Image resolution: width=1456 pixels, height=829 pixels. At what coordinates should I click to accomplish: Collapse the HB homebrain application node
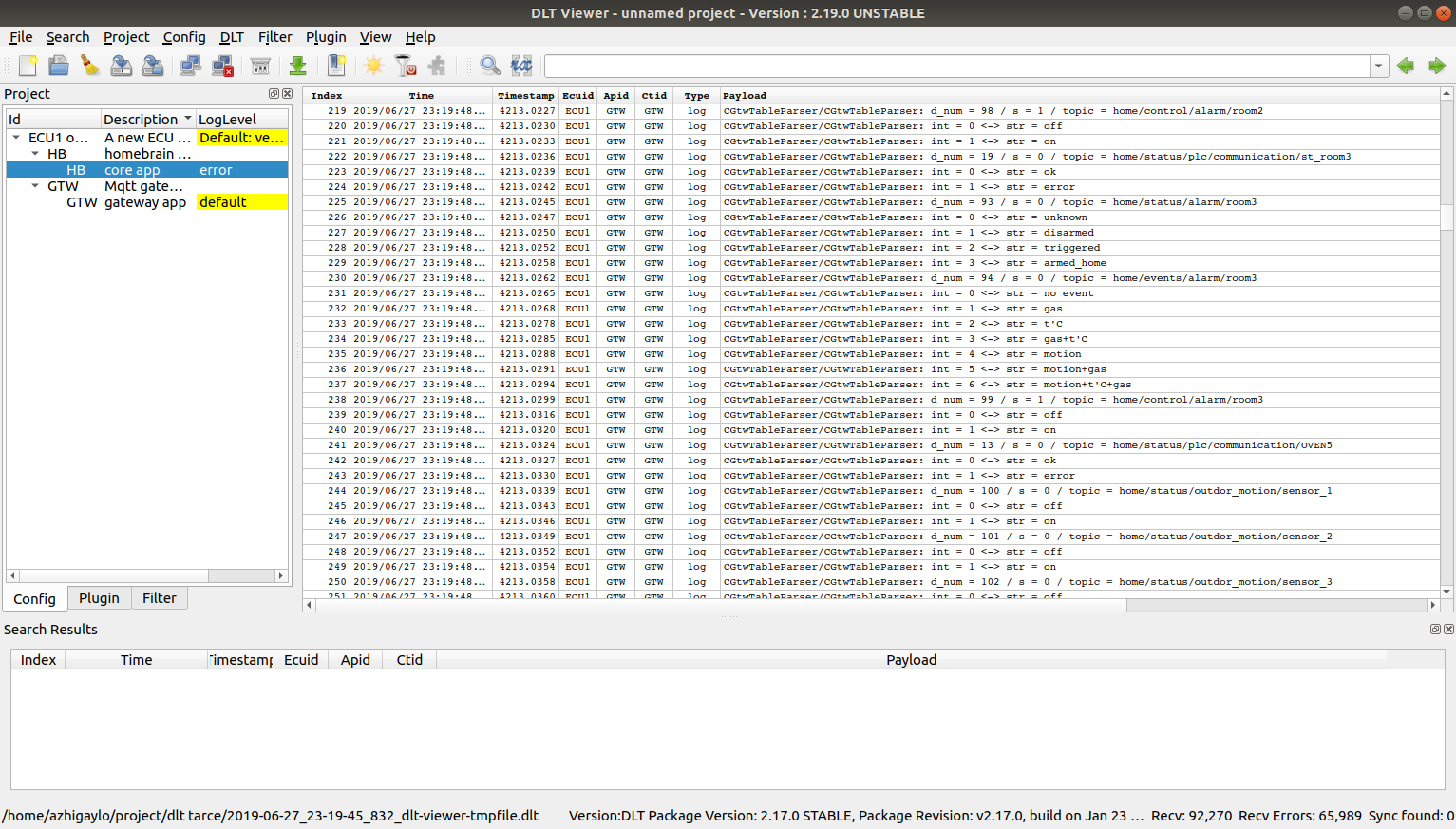[35, 154]
